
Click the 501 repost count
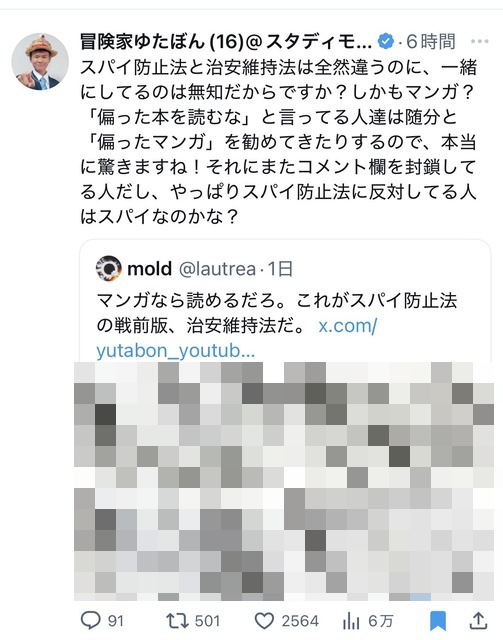tap(207, 621)
